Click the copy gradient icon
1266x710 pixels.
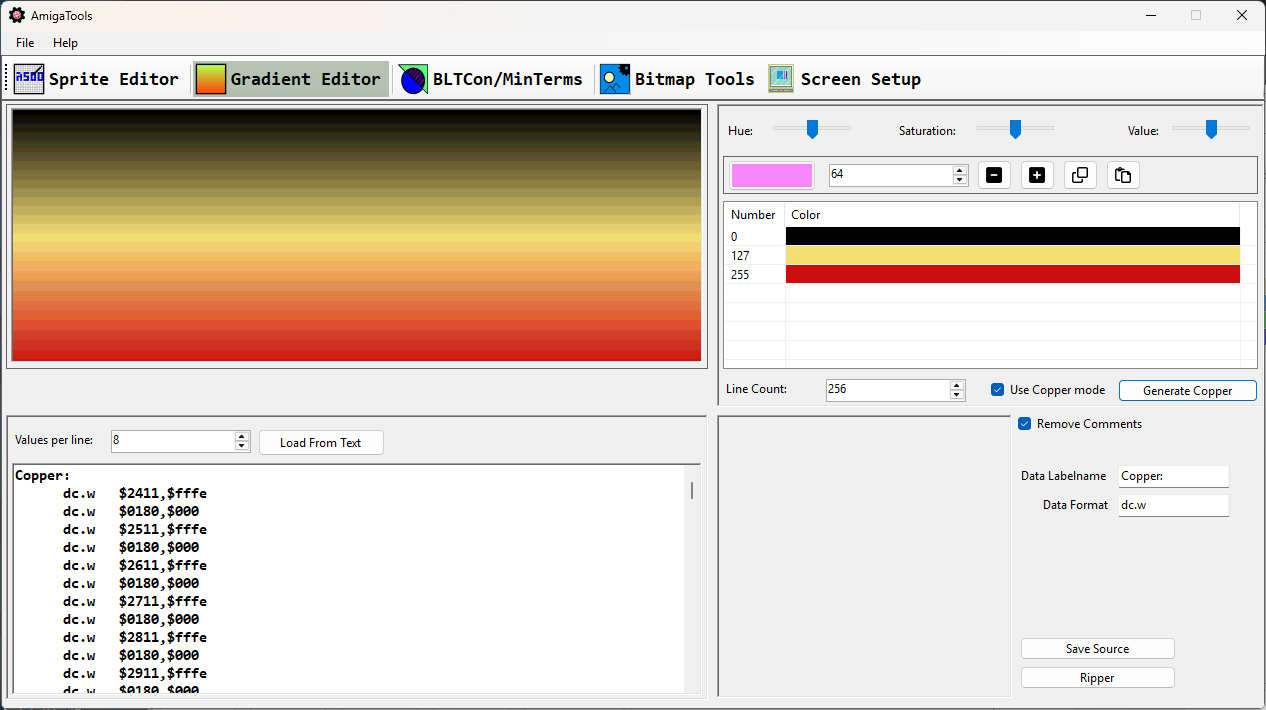point(1080,175)
